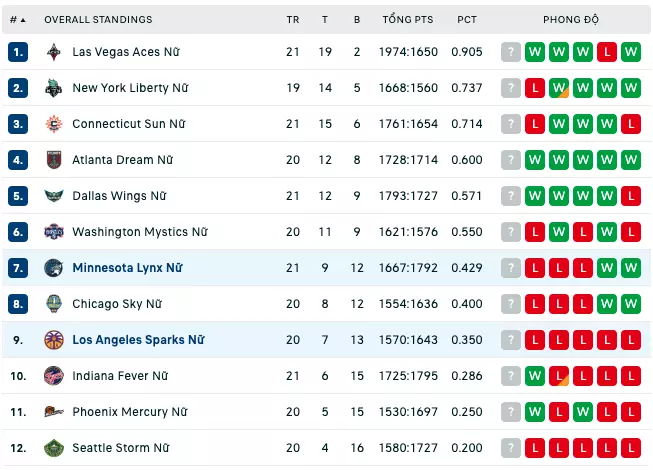Sort by the T wins column header
This screenshot has height=470, width=653.
point(325,20)
